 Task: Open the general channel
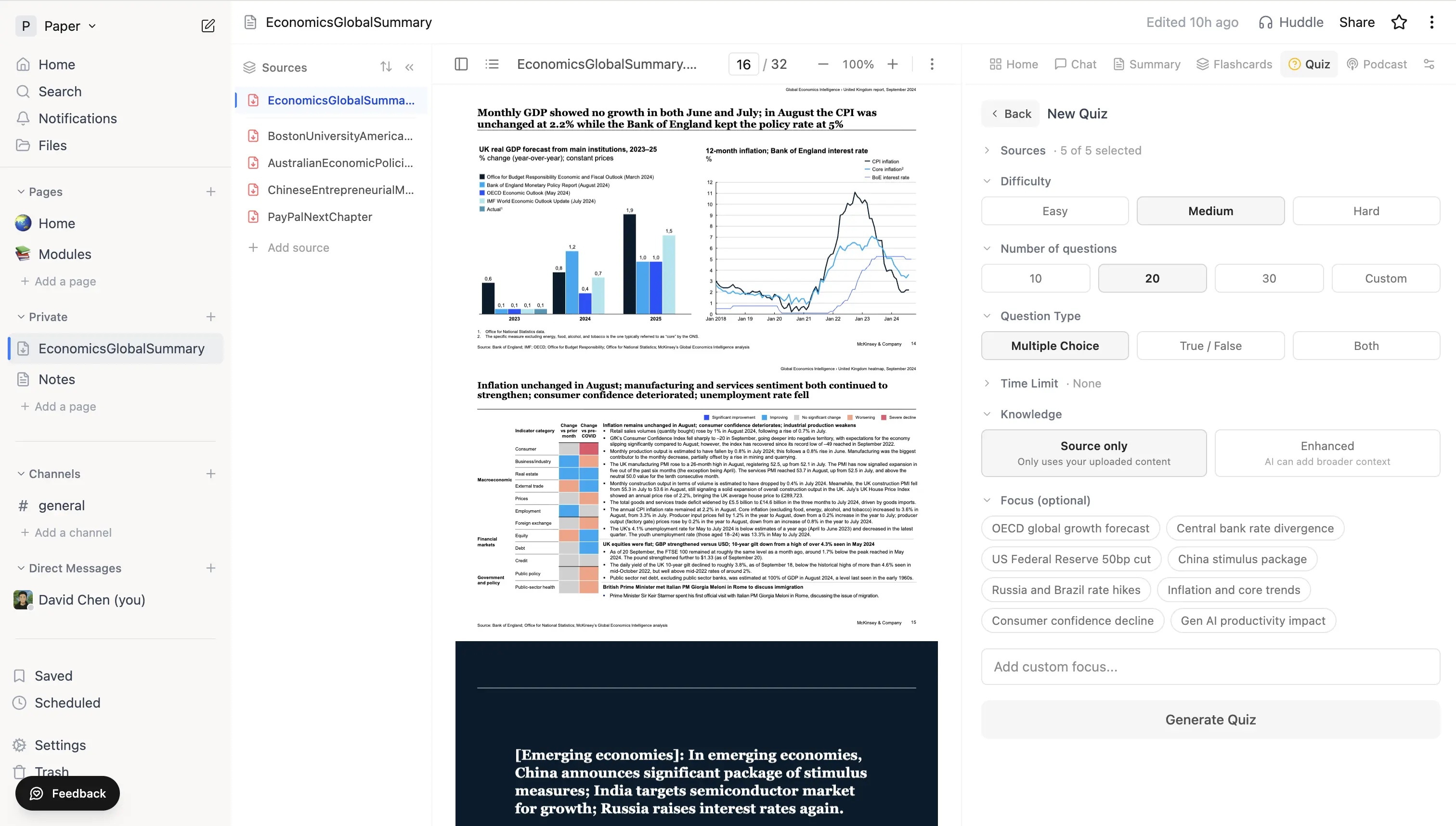click(61, 505)
